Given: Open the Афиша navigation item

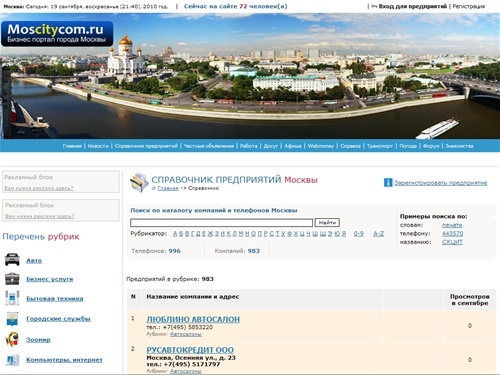Looking at the screenshot, I should (x=293, y=146).
